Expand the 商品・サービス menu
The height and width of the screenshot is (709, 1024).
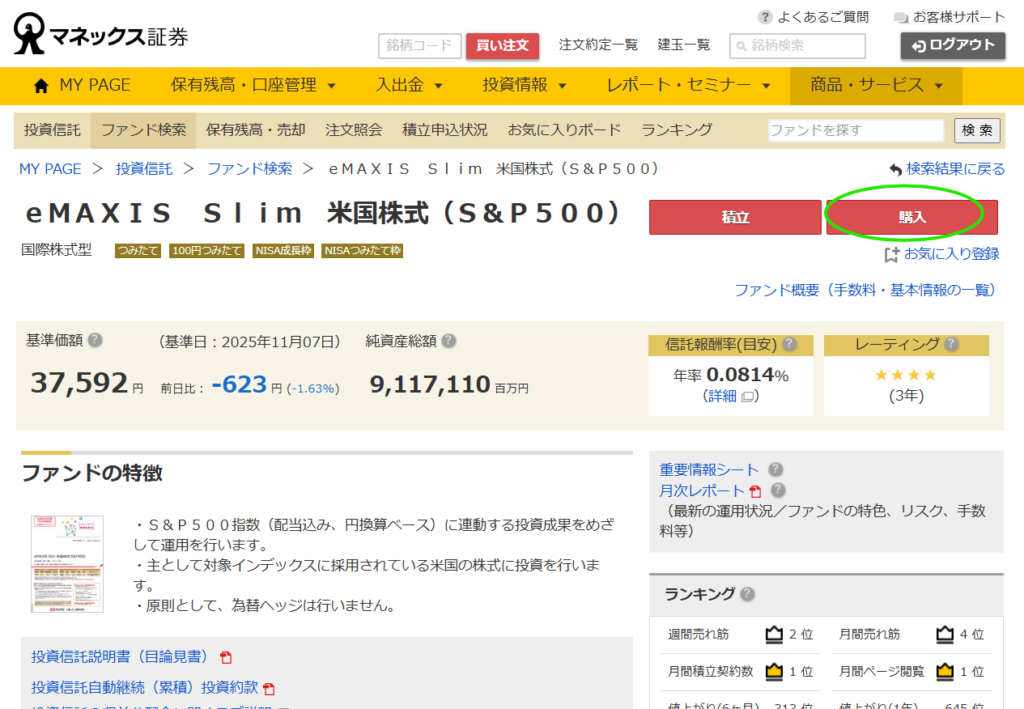coord(876,86)
